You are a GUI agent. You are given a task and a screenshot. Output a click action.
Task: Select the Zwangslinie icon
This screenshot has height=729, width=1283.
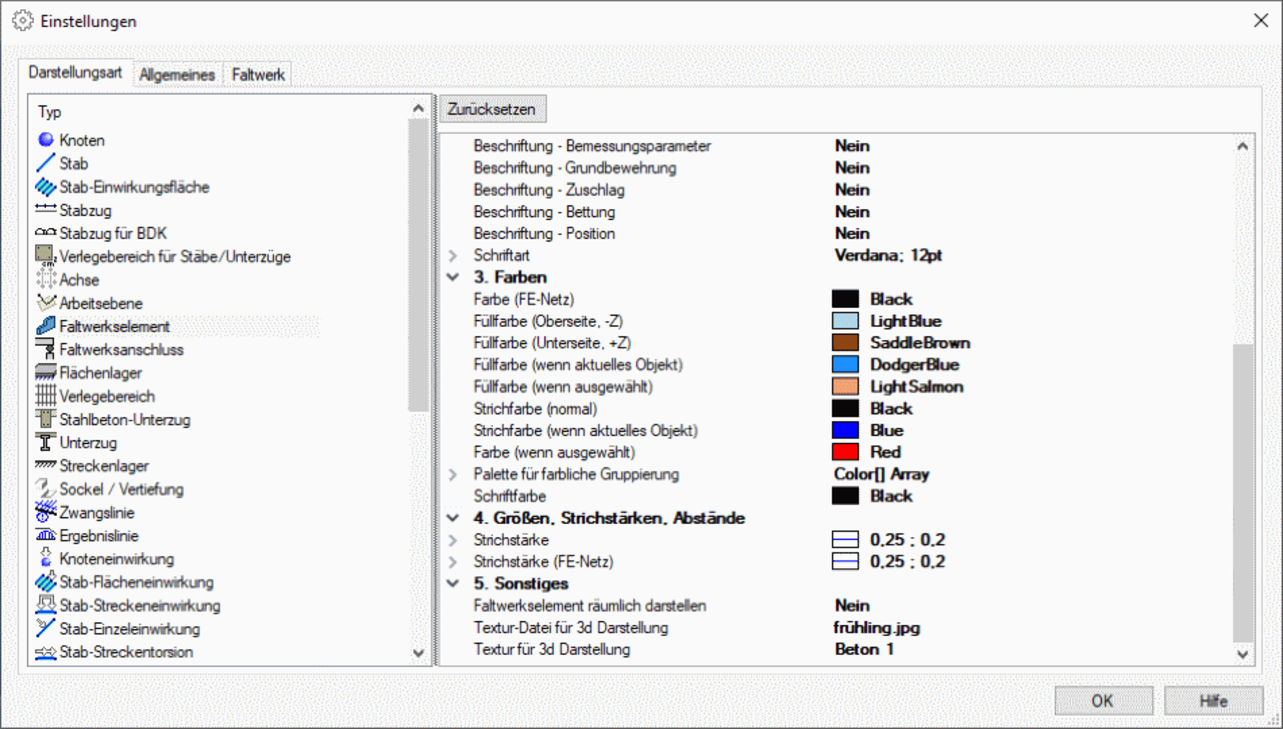[45, 512]
